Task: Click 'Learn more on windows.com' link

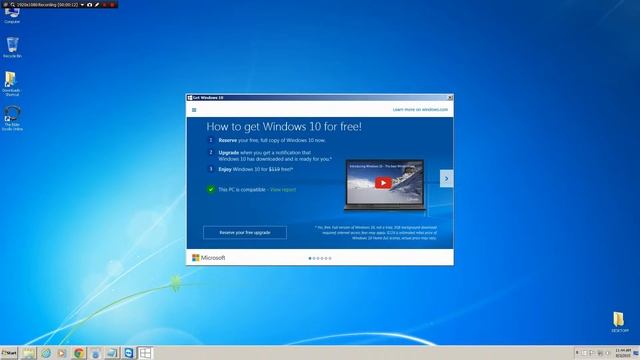Action: [x=420, y=110]
